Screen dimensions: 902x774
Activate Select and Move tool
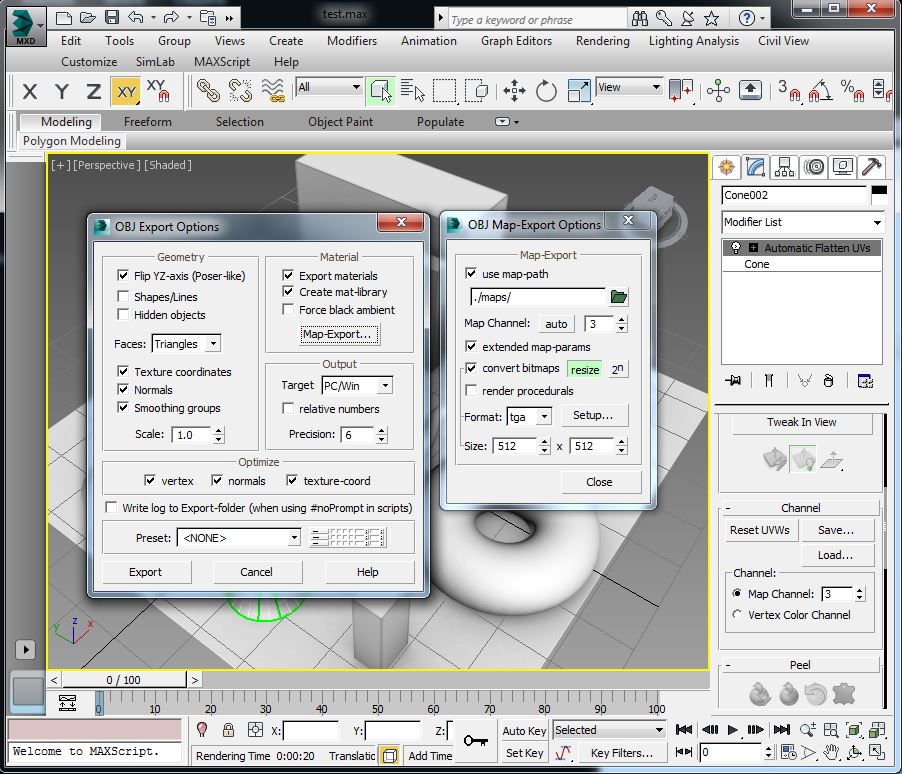514,90
